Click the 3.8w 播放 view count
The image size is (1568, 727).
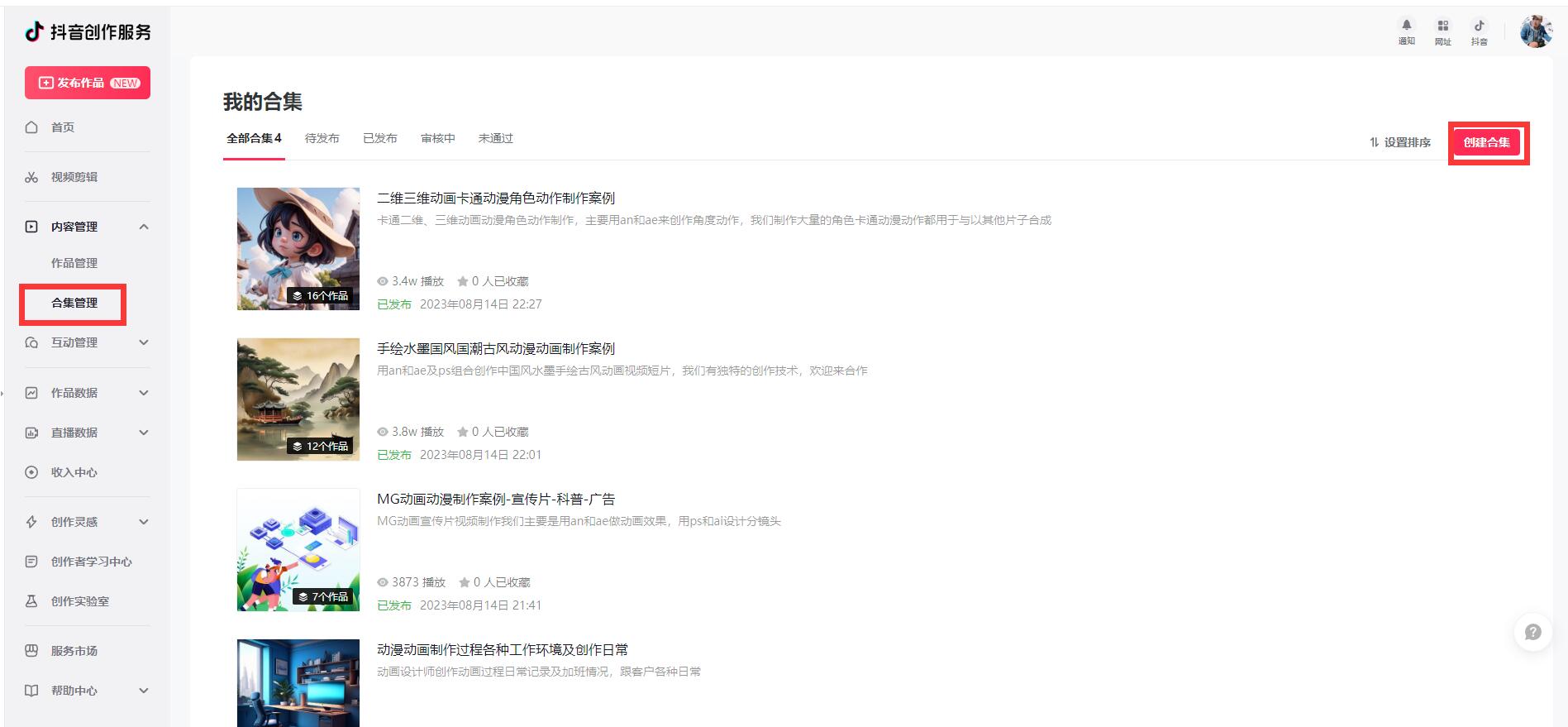click(x=411, y=432)
